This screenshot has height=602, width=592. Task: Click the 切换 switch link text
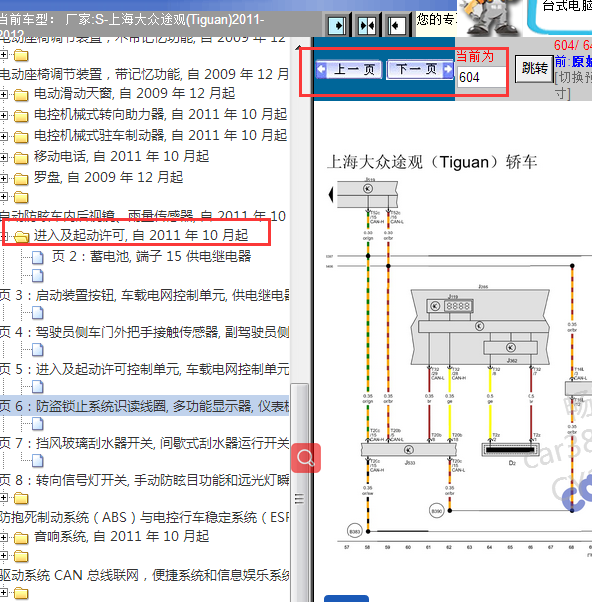(x=573, y=78)
